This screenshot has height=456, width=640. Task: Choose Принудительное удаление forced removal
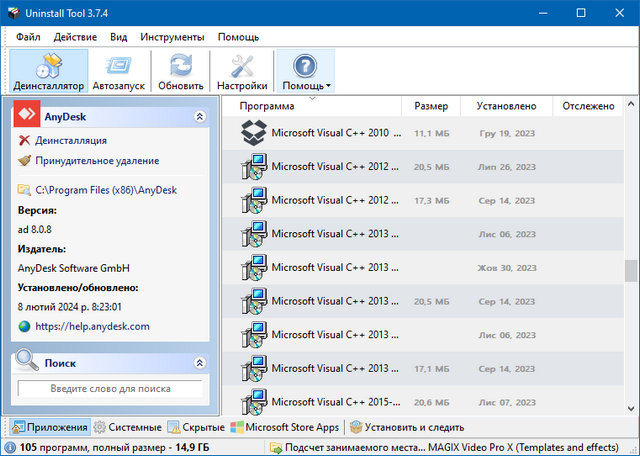(96, 160)
